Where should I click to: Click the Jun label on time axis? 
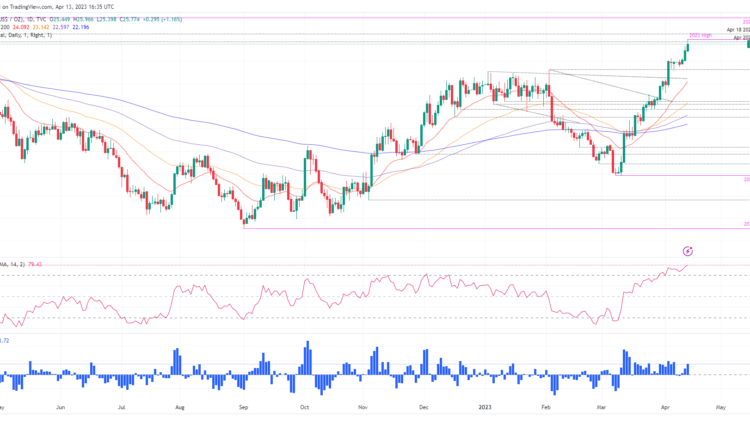61,408
